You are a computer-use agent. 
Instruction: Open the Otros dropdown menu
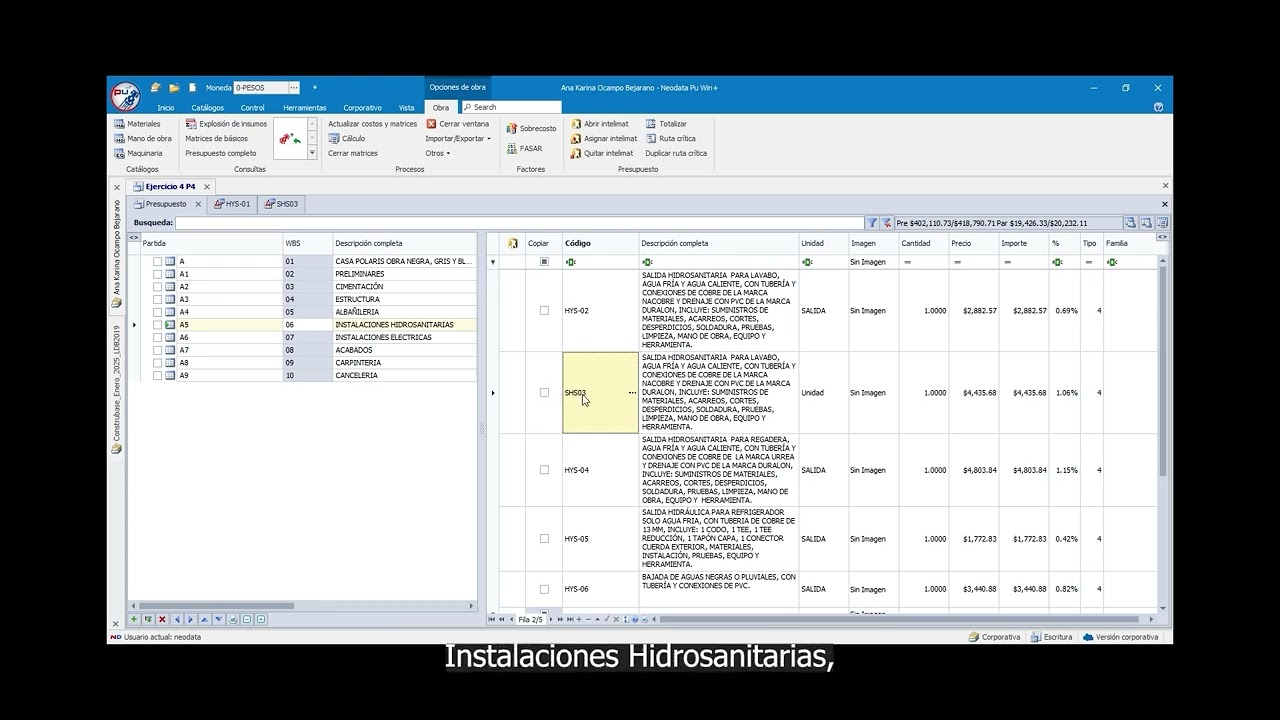tap(437, 153)
